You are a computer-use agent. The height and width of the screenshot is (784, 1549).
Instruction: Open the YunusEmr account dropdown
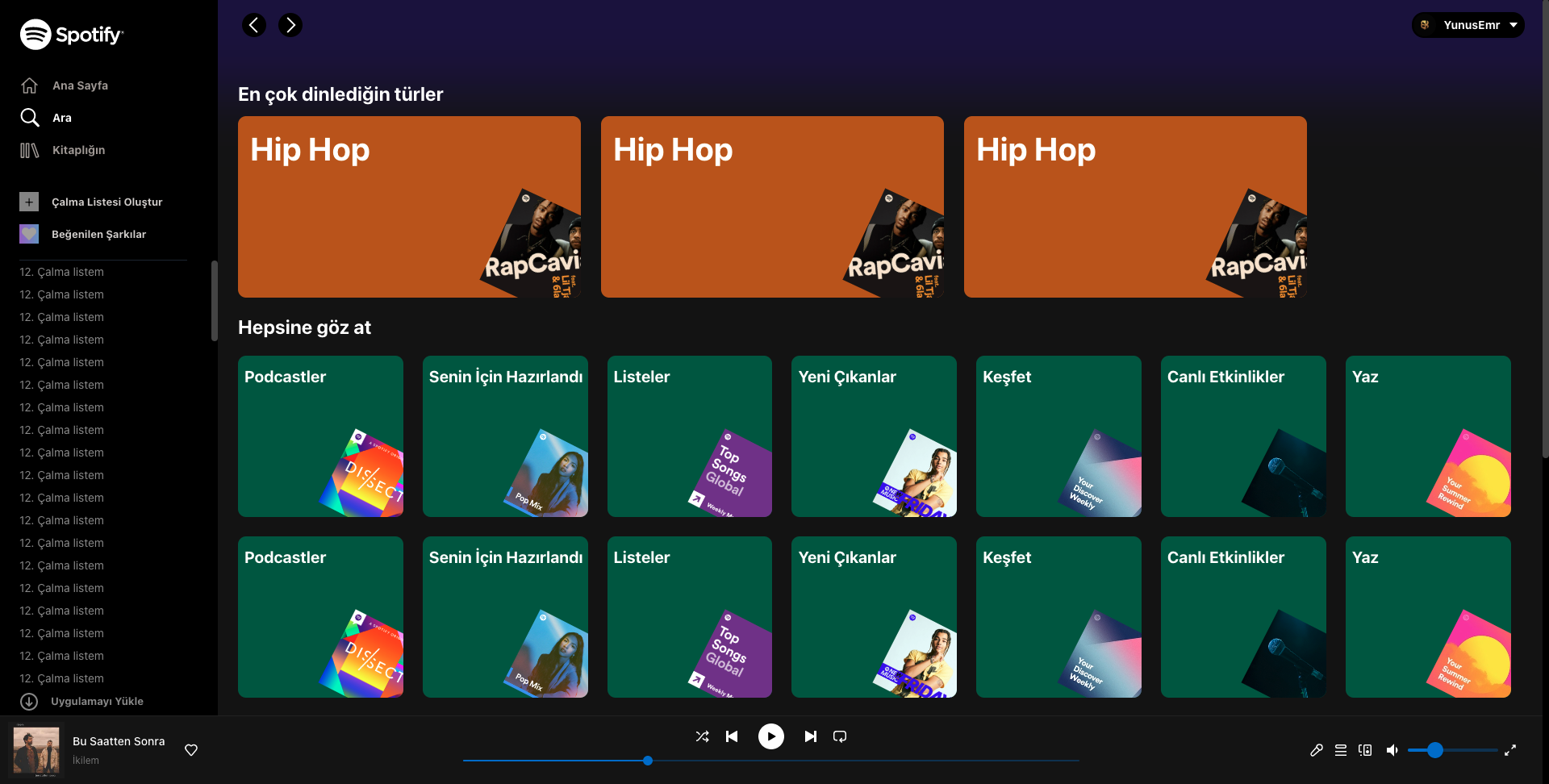pyautogui.click(x=1468, y=25)
